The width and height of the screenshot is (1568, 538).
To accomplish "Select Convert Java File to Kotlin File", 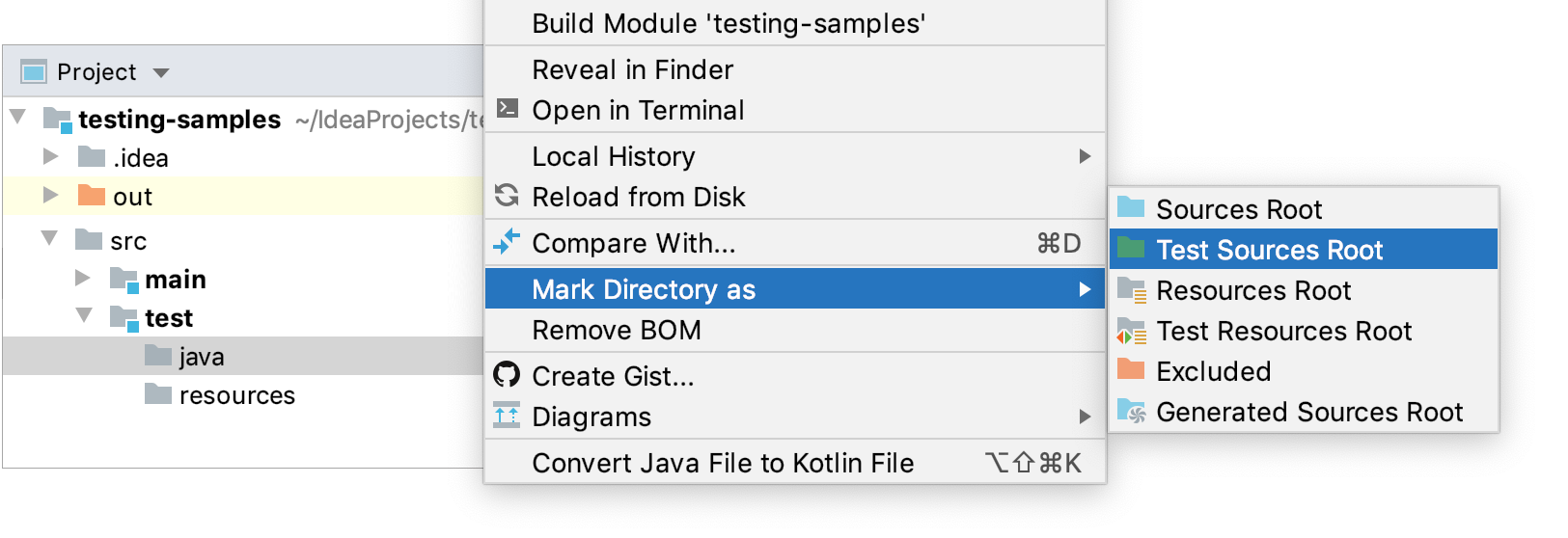I will 795,463.
